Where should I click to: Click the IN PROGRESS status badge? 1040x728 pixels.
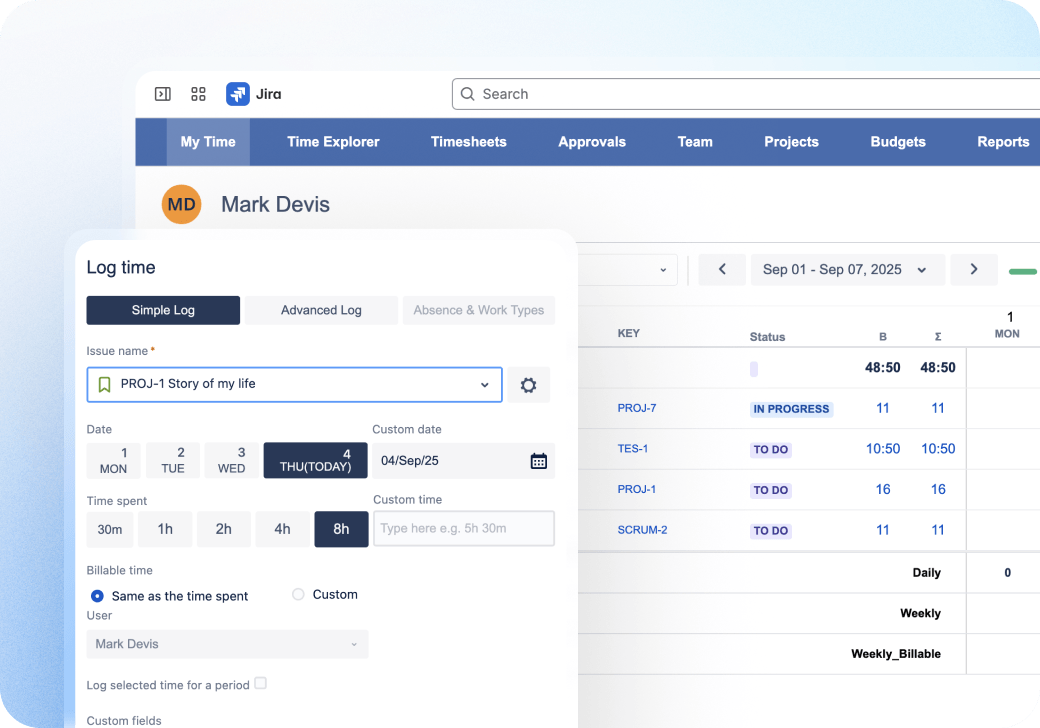[x=791, y=409]
